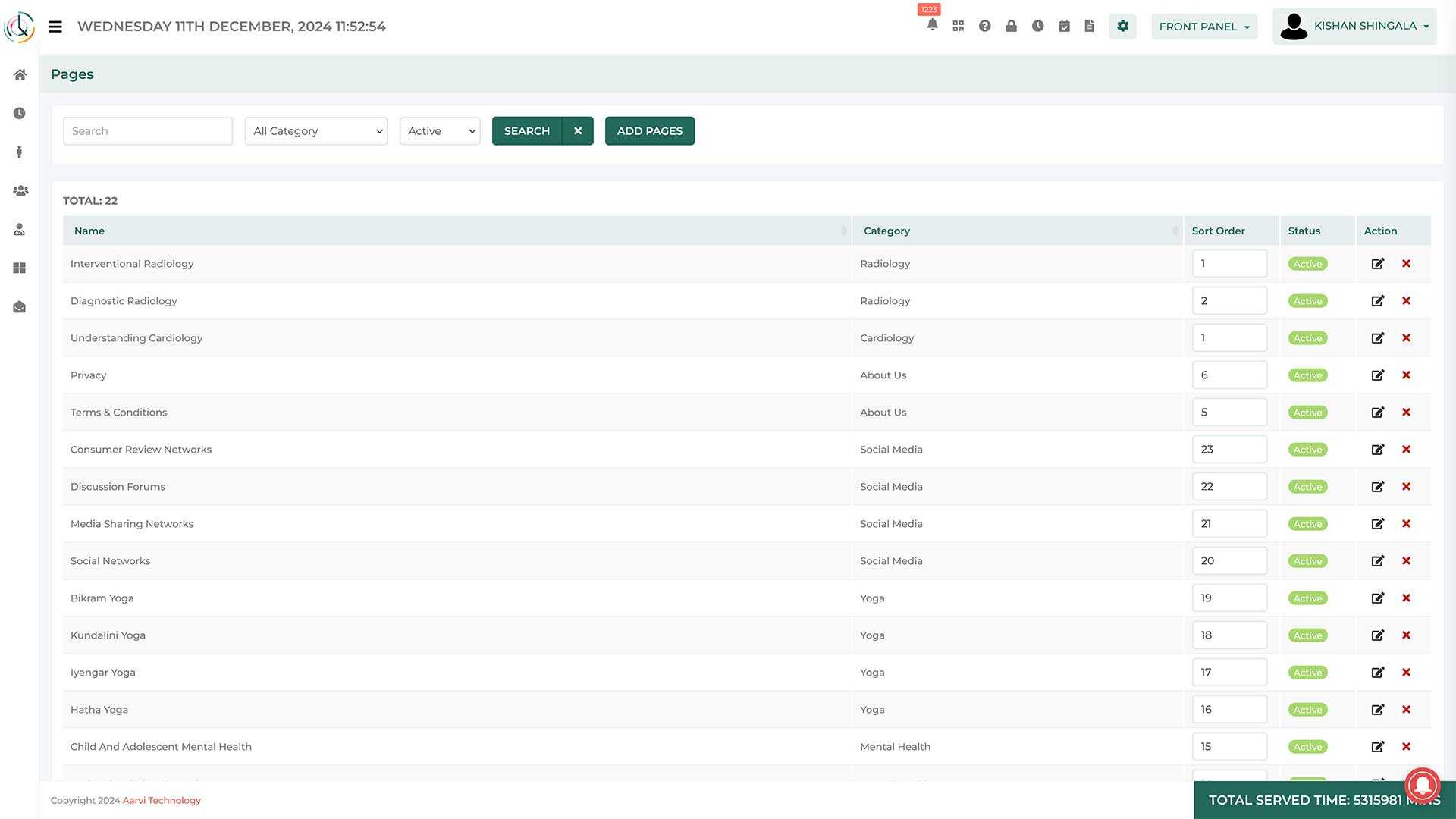This screenshot has height=819, width=1456.
Task: Expand the All Category dropdown
Action: point(316,131)
